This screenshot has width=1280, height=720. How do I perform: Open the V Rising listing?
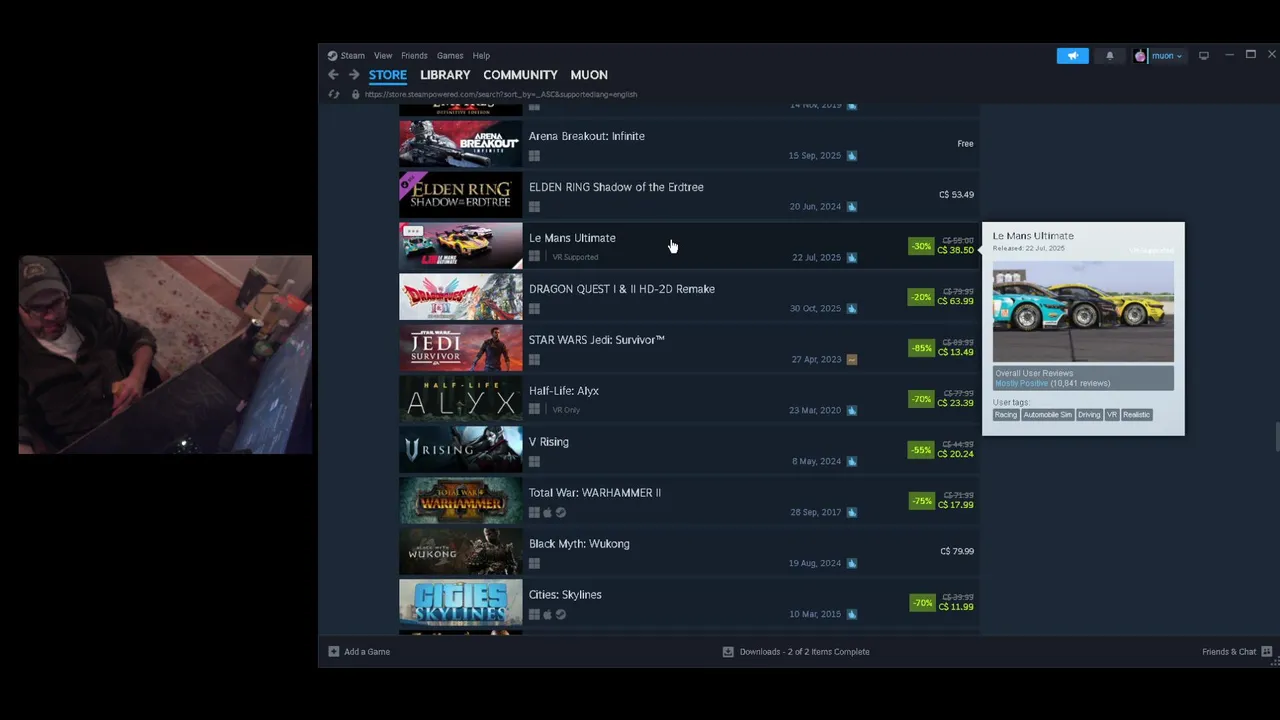[688, 450]
